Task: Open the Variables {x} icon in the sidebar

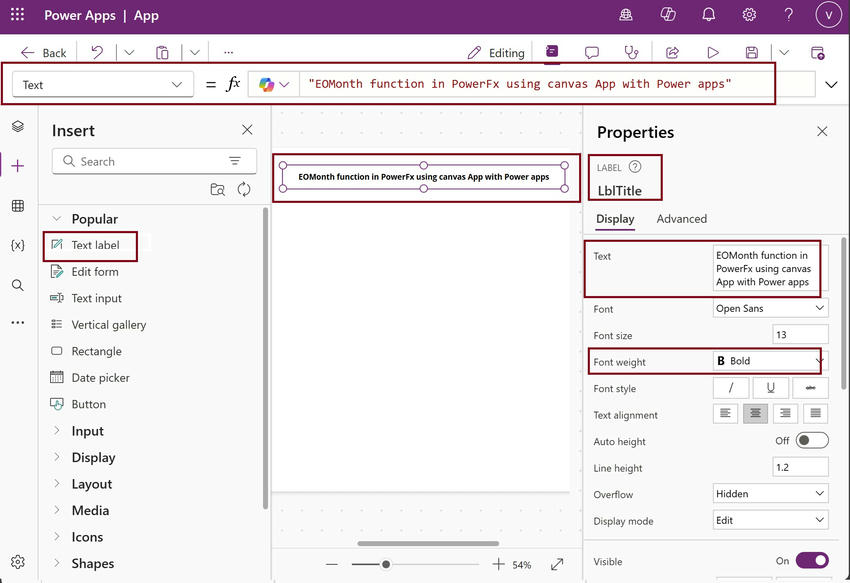Action: pos(18,245)
